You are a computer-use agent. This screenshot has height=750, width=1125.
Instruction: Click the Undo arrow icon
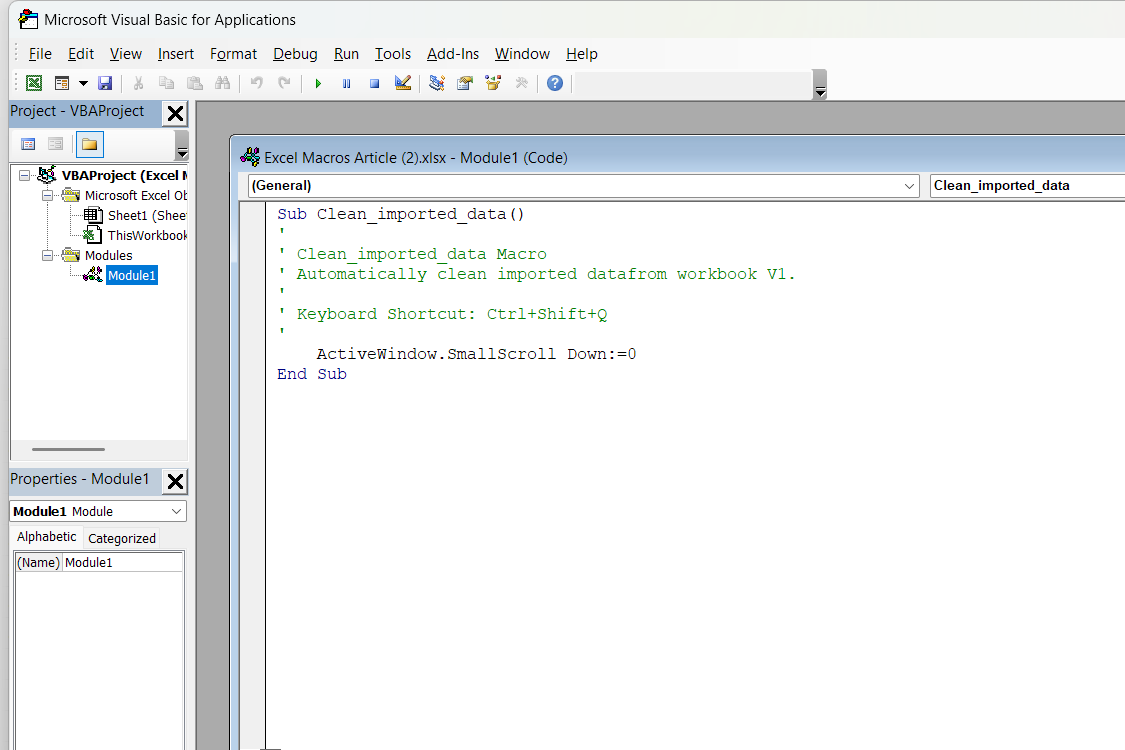click(256, 83)
